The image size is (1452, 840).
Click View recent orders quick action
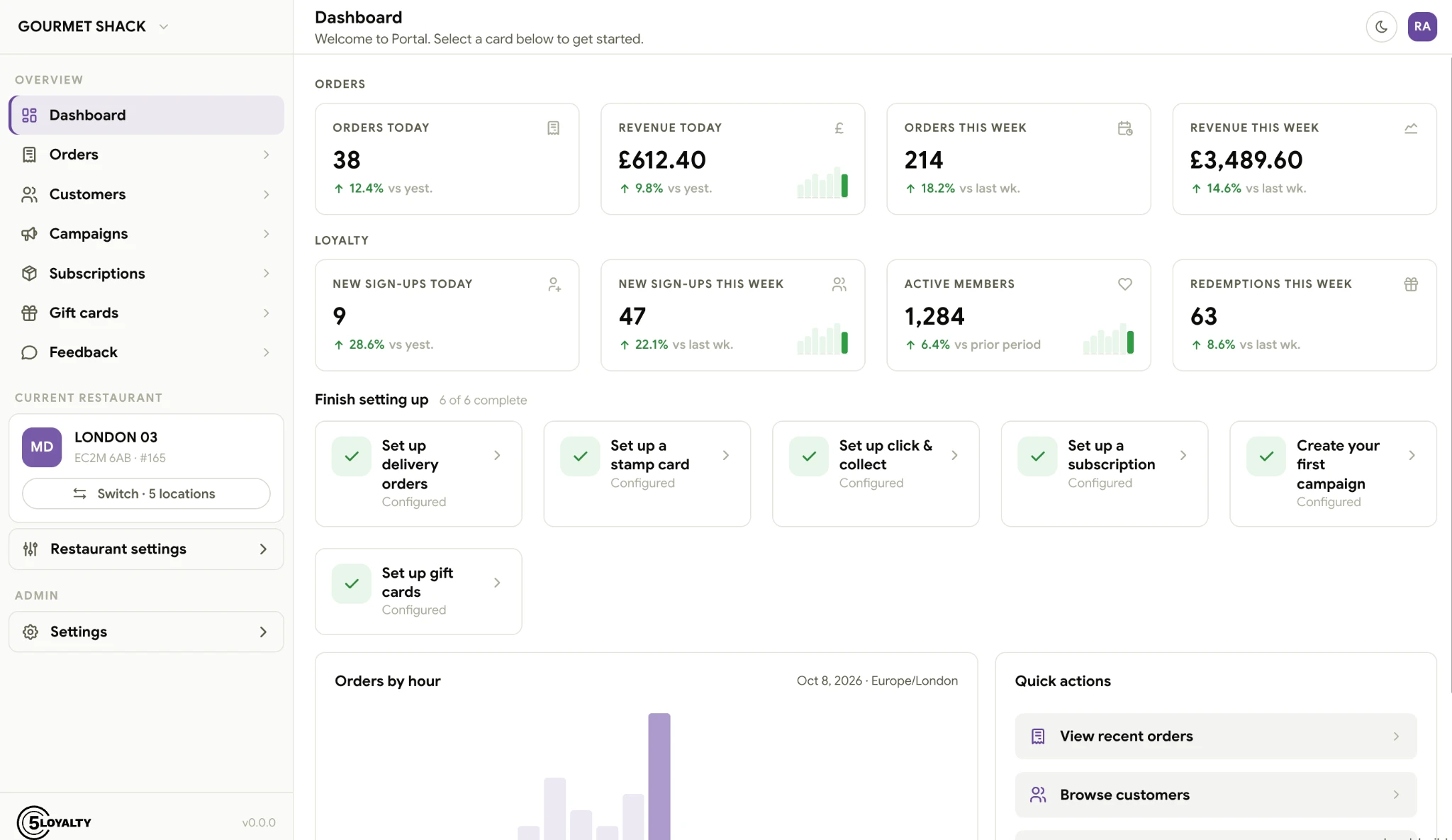1216,736
